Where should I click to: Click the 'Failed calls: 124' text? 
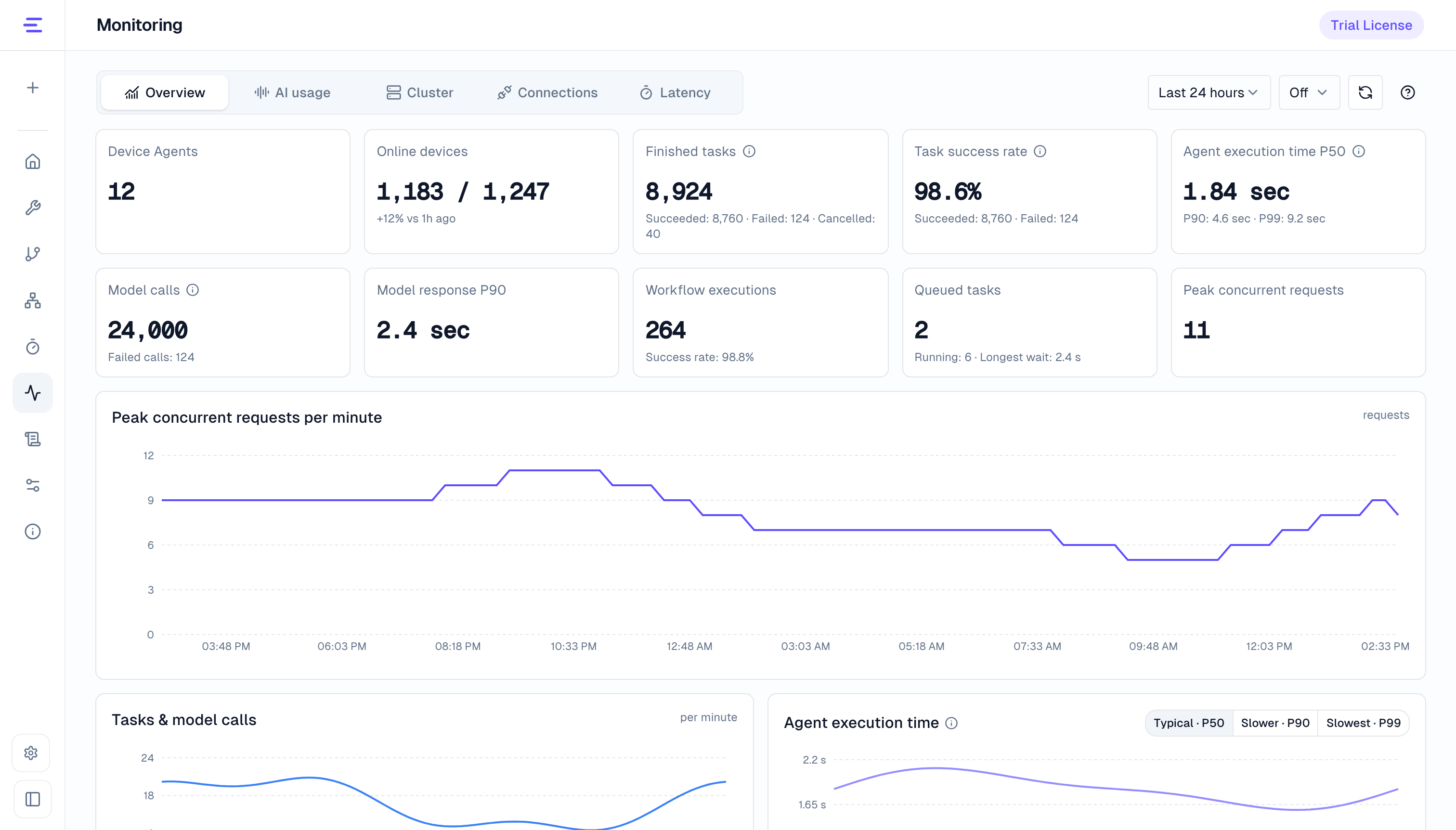point(151,357)
